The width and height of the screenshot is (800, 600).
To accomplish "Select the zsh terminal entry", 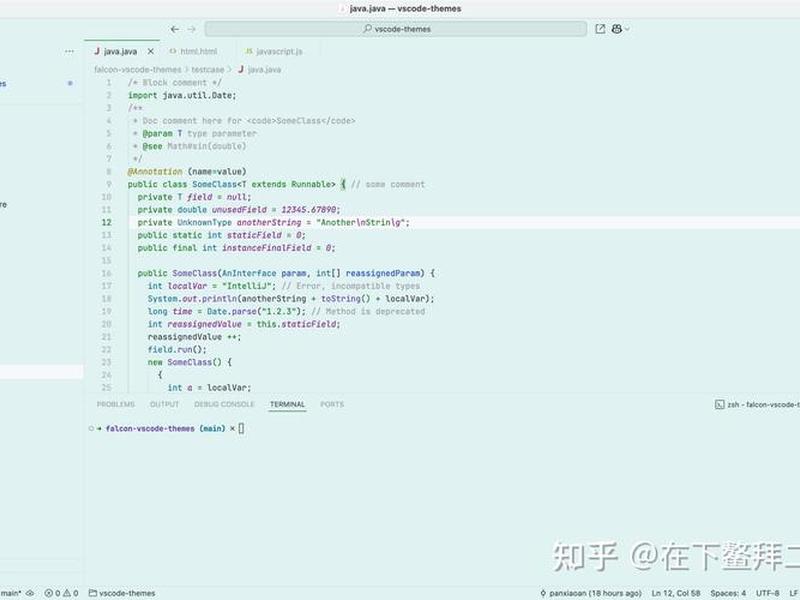I will pyautogui.click(x=757, y=405).
